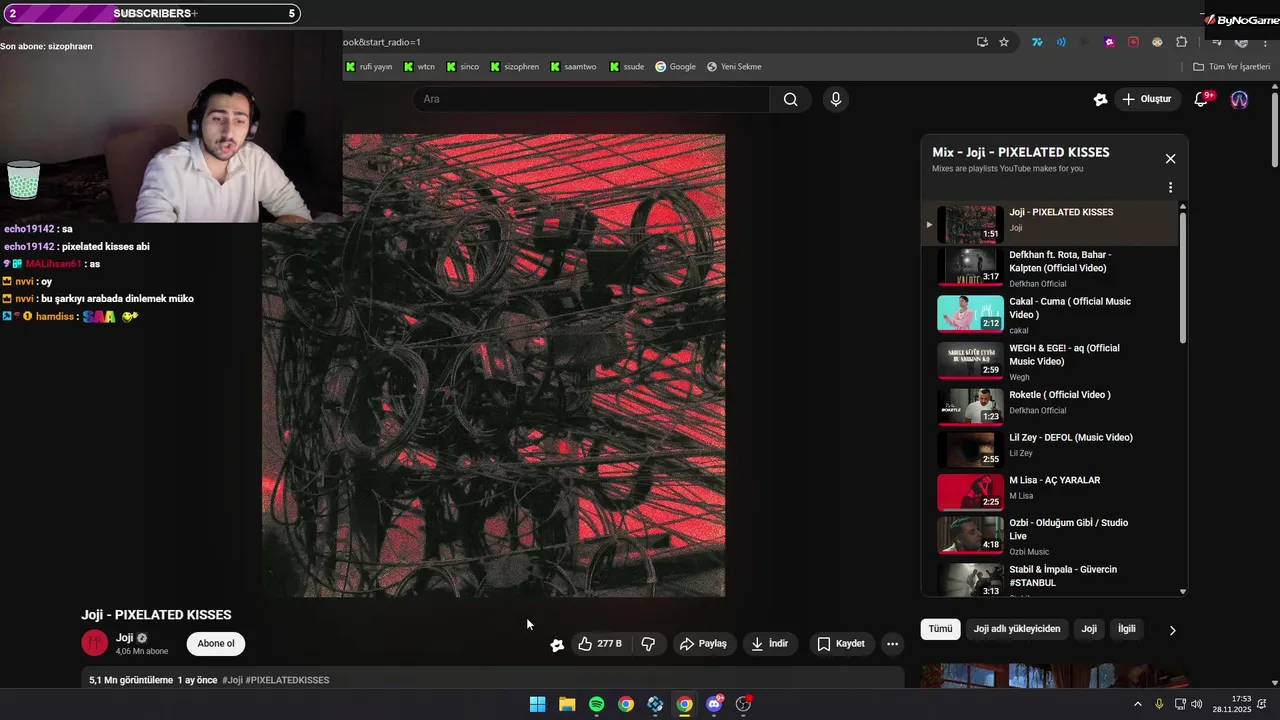This screenshot has height=720, width=1280.
Task: Open YouTube notifications bell
Action: (1202, 99)
